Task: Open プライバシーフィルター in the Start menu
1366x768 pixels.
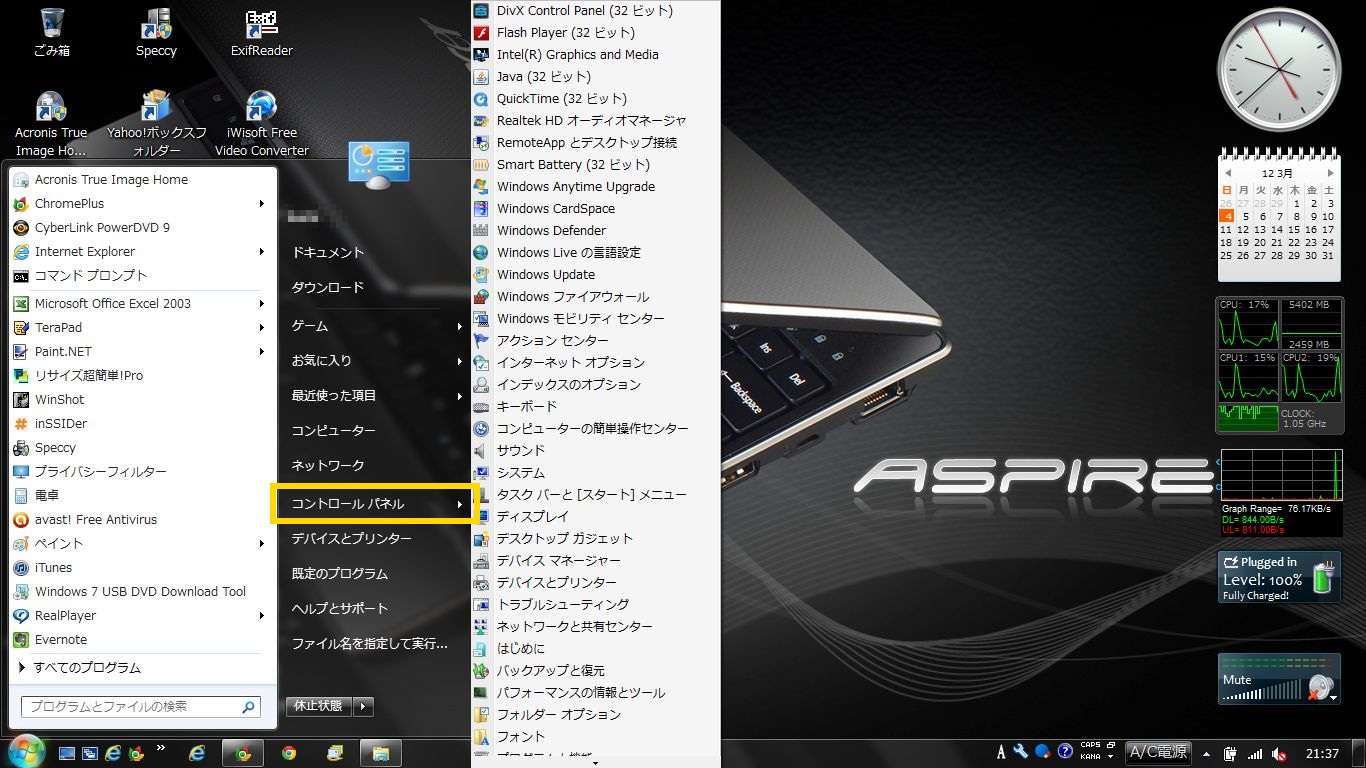Action: click(x=142, y=471)
